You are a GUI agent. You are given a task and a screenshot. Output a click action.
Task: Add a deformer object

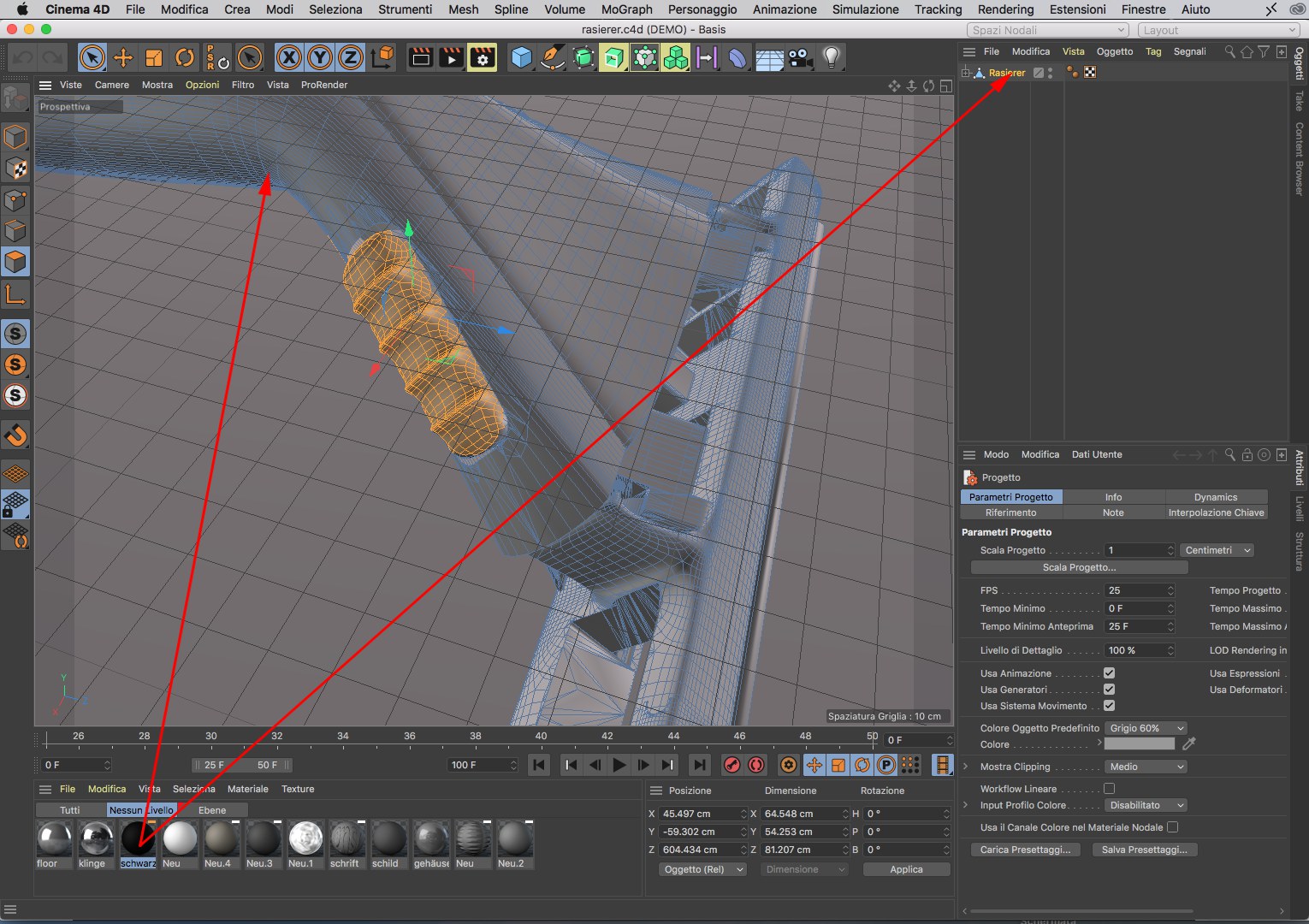(x=737, y=58)
